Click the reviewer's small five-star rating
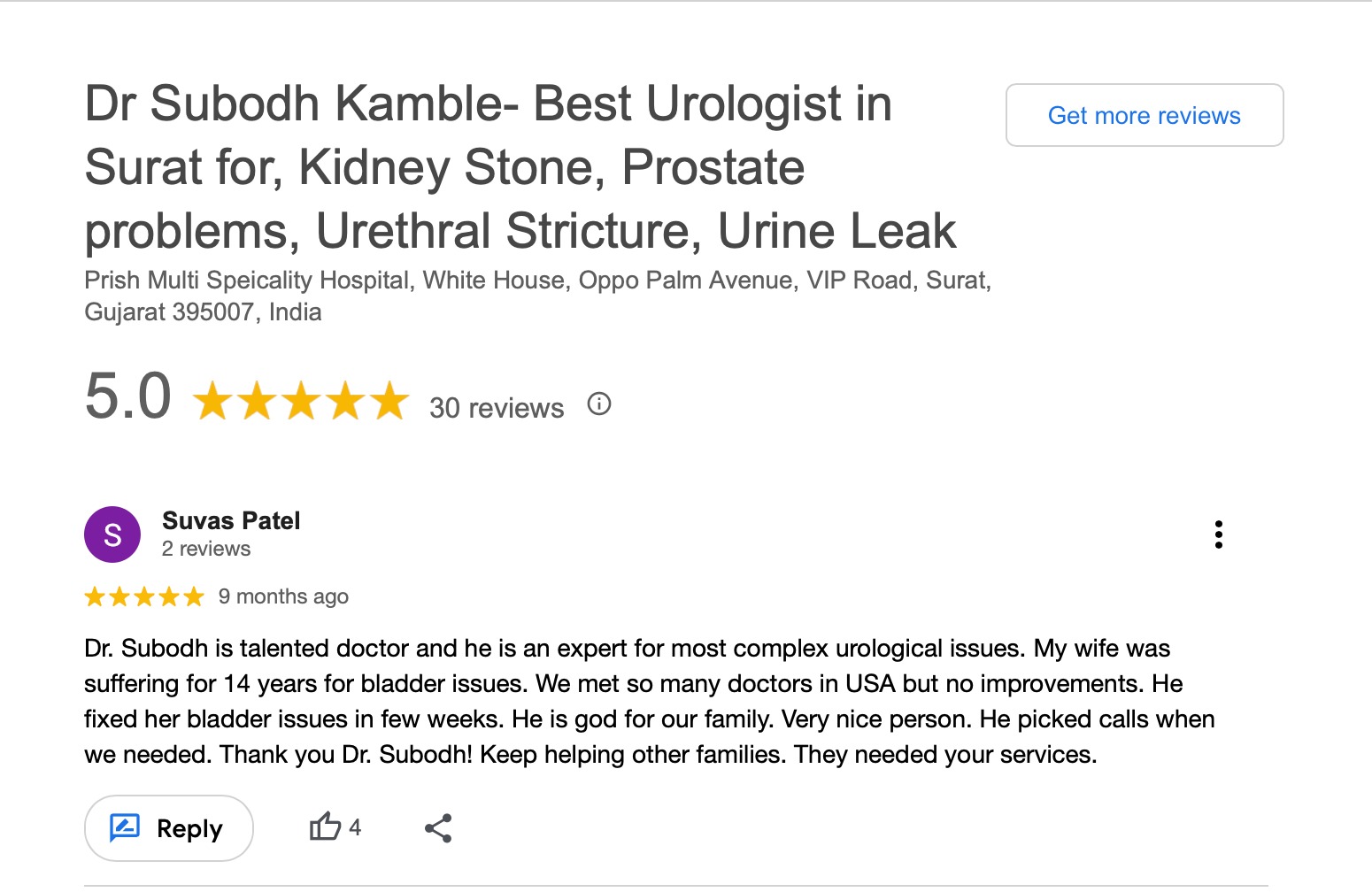 [x=143, y=597]
